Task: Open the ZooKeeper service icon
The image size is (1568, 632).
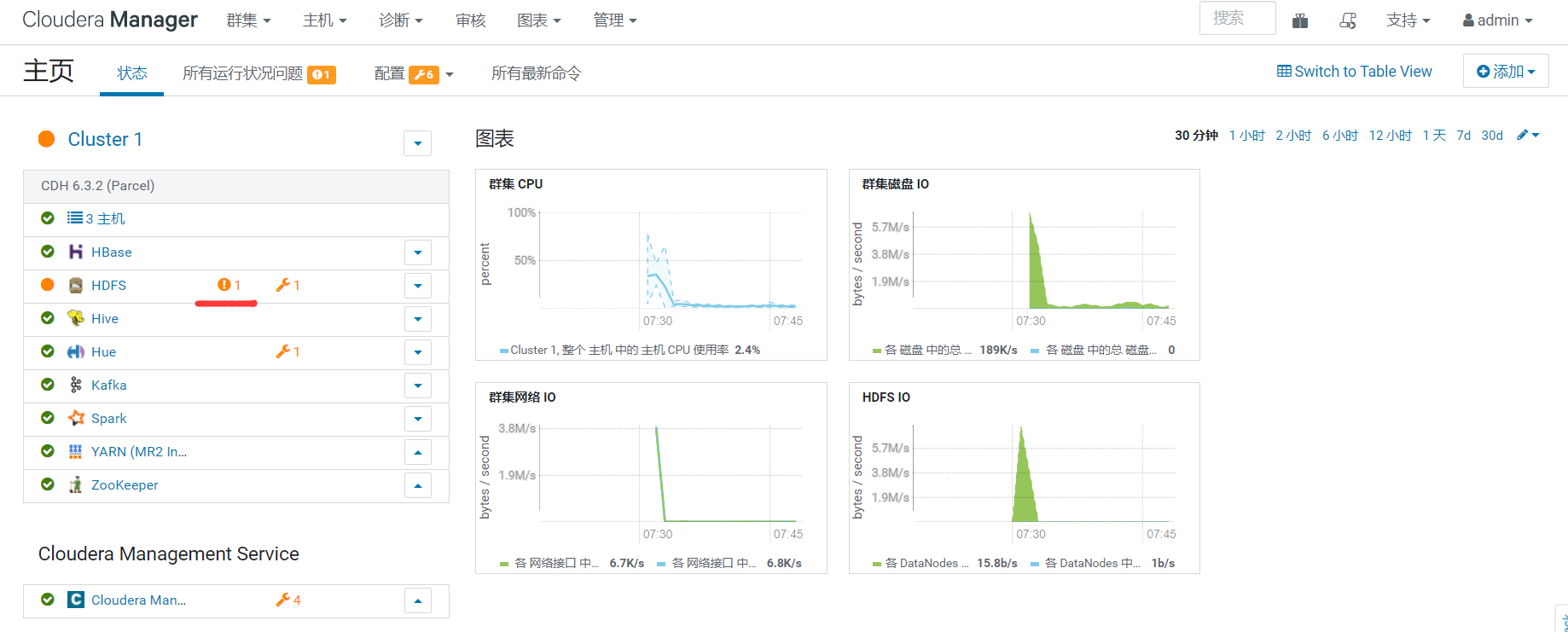Action: pos(76,484)
